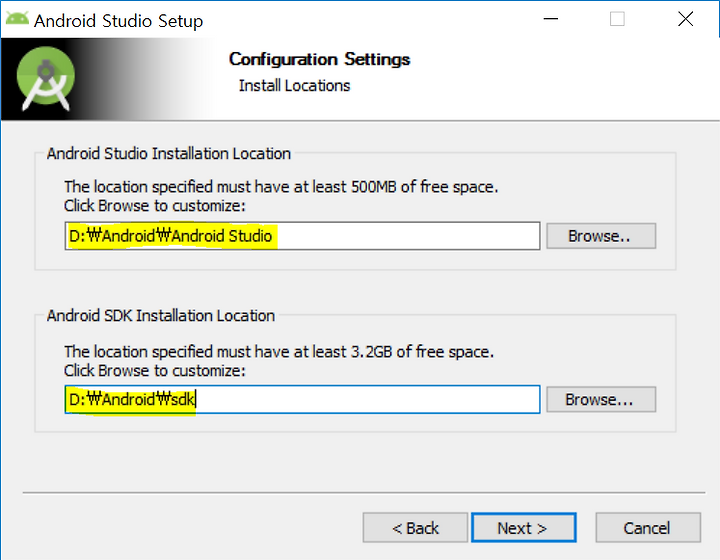Click the disabled maximize window icon

(x=617, y=19)
